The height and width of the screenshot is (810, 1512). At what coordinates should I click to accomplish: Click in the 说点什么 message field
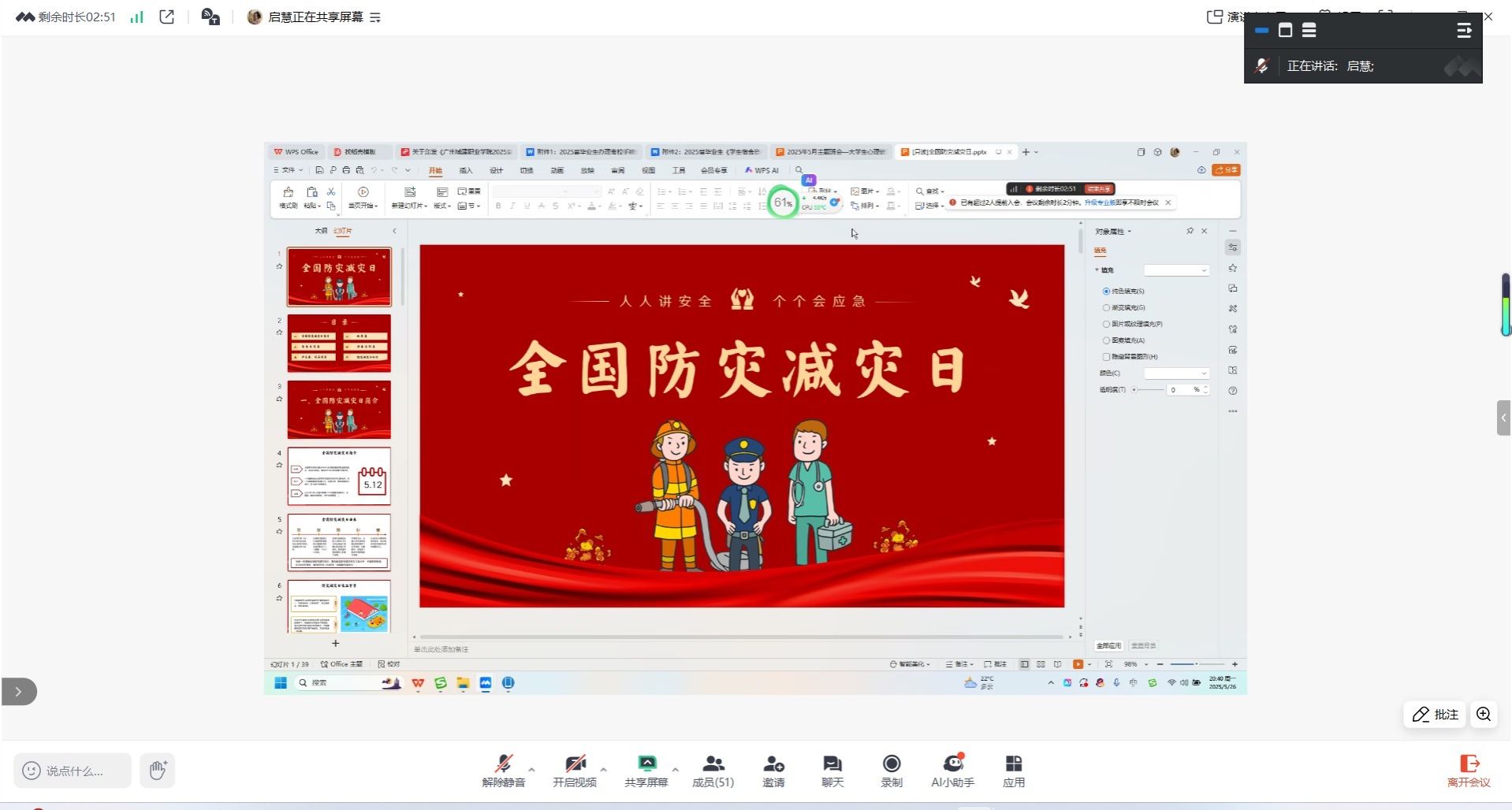[x=74, y=771]
